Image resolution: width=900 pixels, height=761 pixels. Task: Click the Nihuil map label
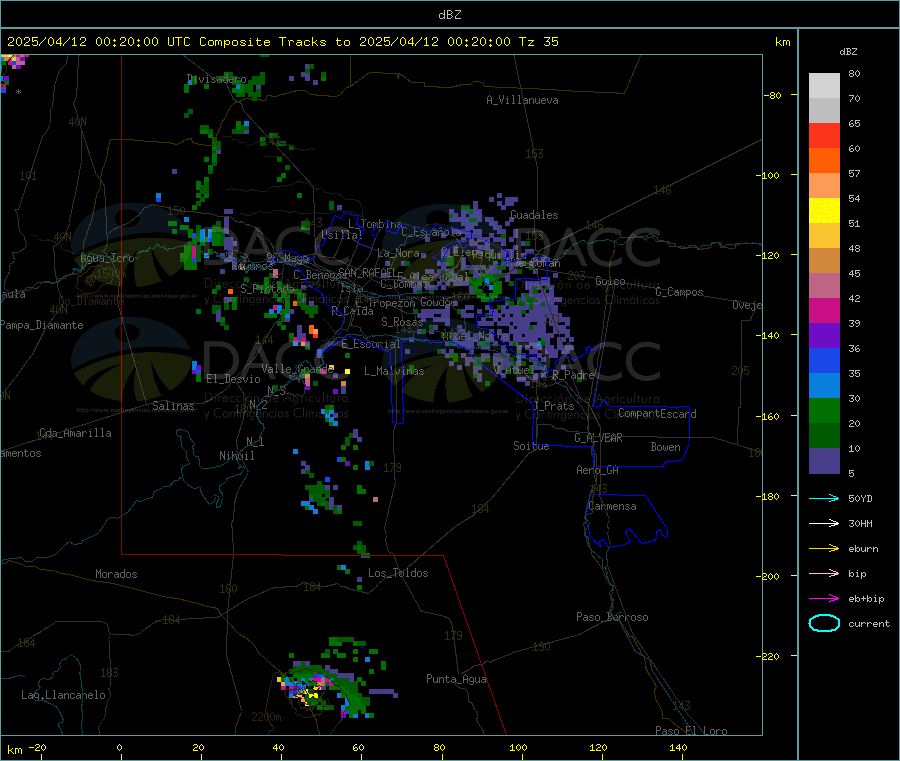pos(237,456)
